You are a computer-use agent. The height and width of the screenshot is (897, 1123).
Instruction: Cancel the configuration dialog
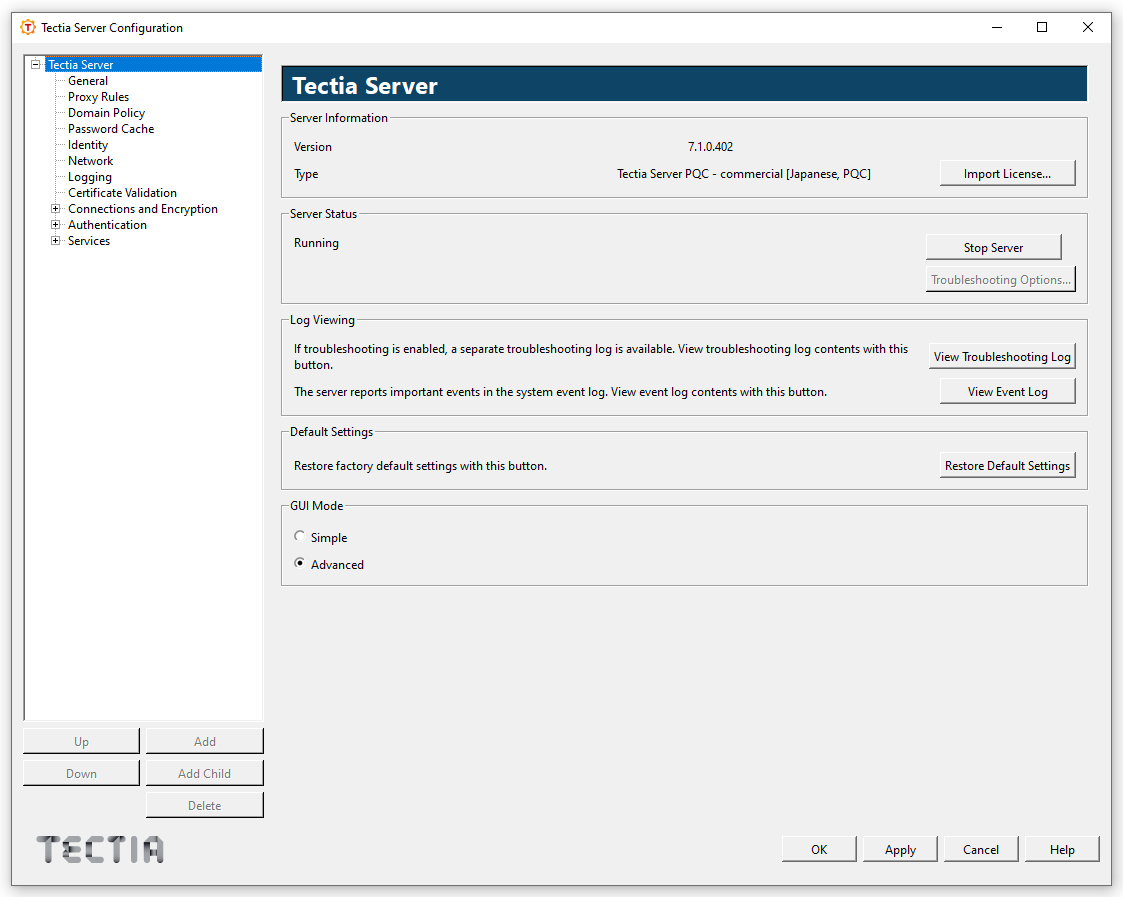980,849
